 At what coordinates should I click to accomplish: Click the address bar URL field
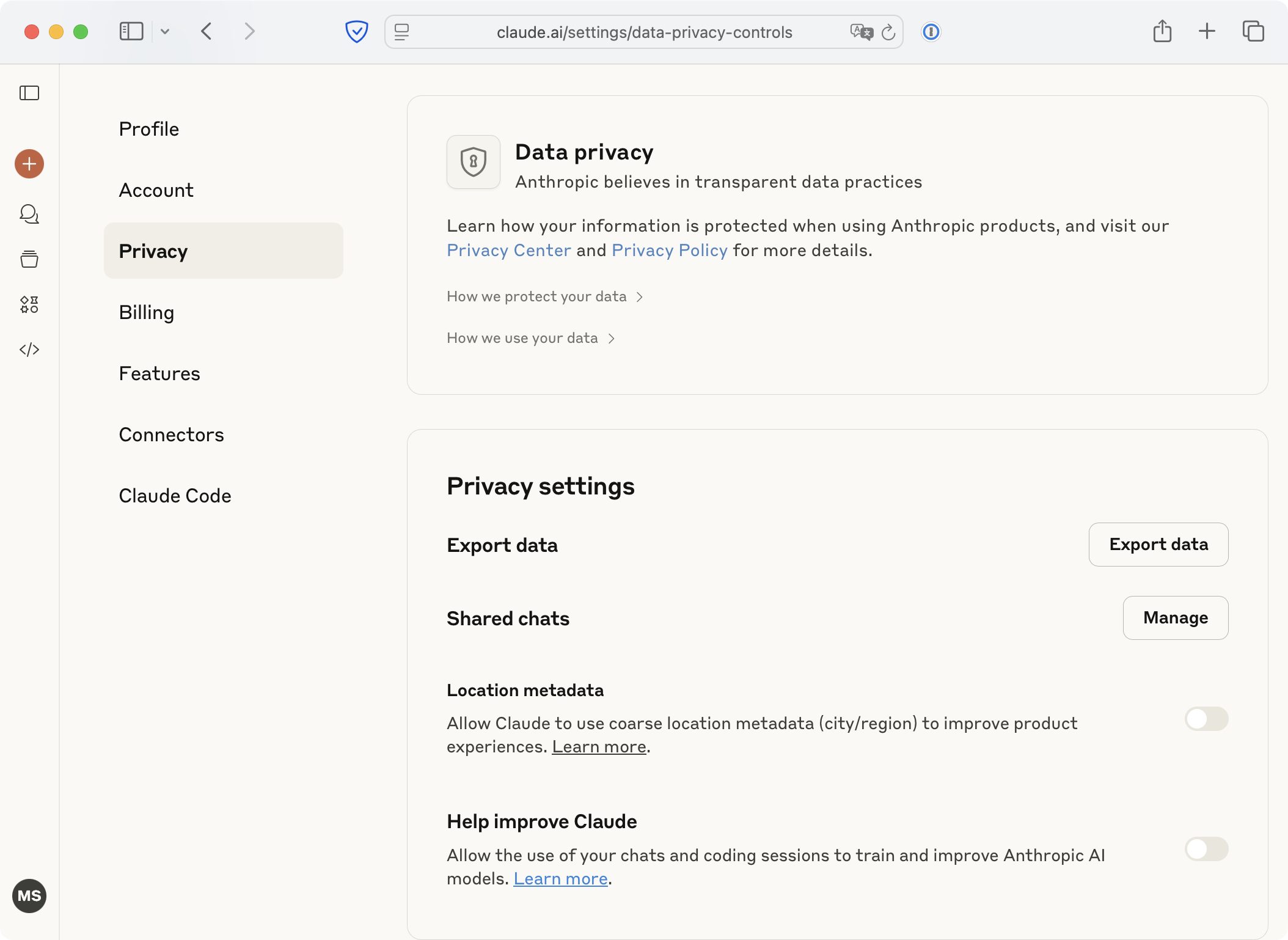(644, 32)
